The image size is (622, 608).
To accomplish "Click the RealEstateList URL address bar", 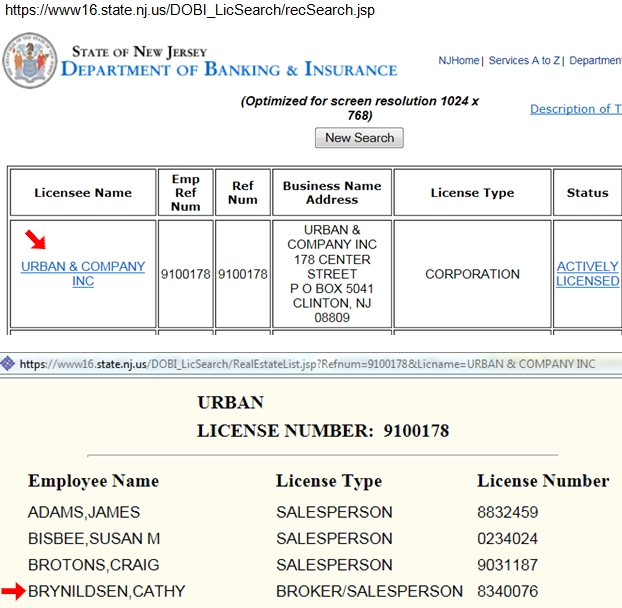I will coord(307,364).
